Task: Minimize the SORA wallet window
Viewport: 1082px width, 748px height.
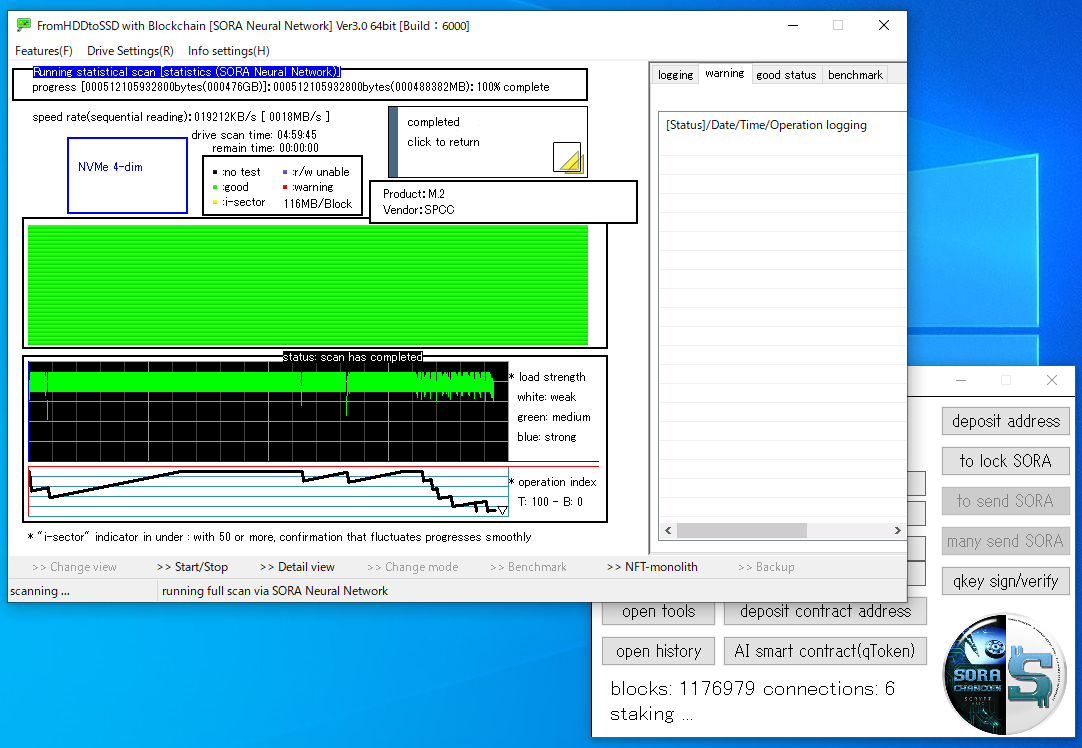Action: 961,380
